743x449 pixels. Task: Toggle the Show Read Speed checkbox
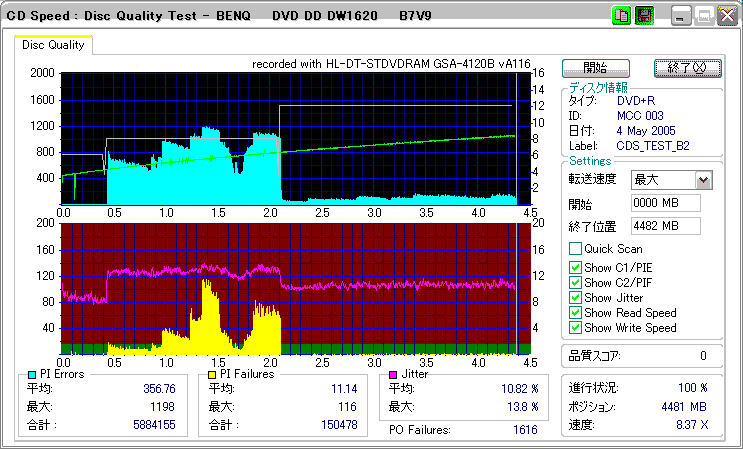pos(575,313)
